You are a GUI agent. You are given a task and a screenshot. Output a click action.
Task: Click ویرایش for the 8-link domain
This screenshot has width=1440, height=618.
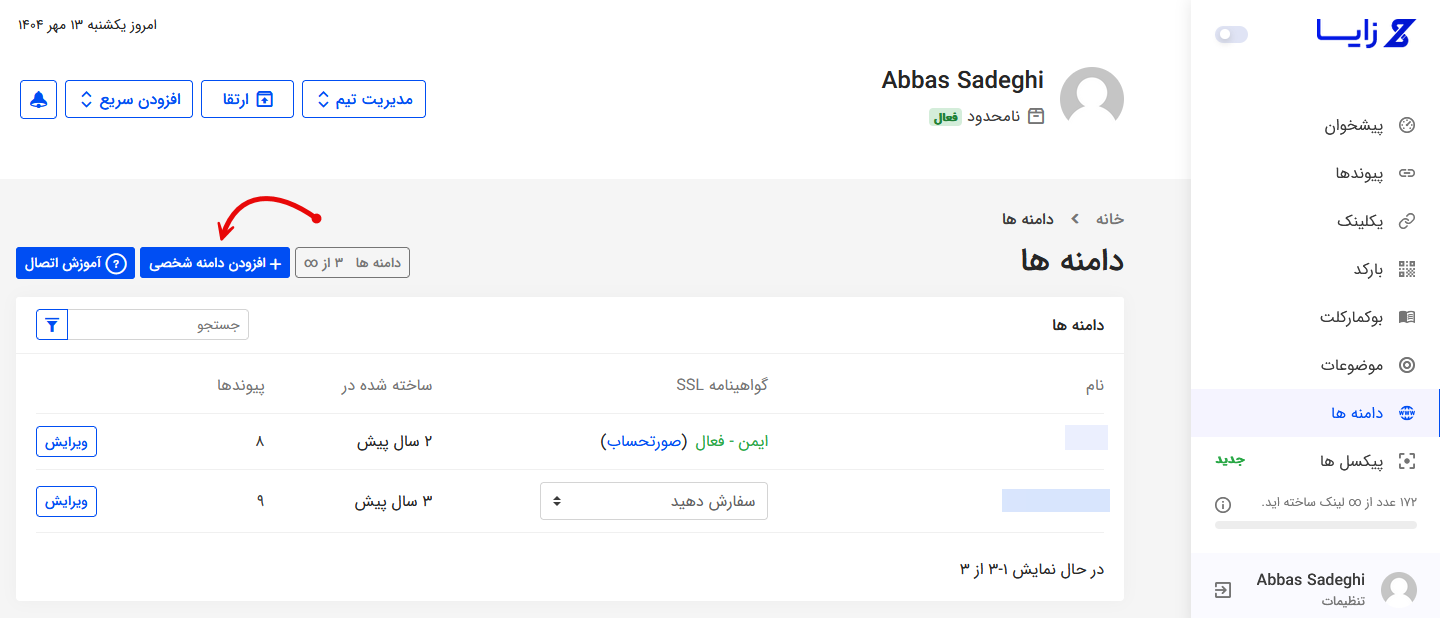(x=67, y=441)
